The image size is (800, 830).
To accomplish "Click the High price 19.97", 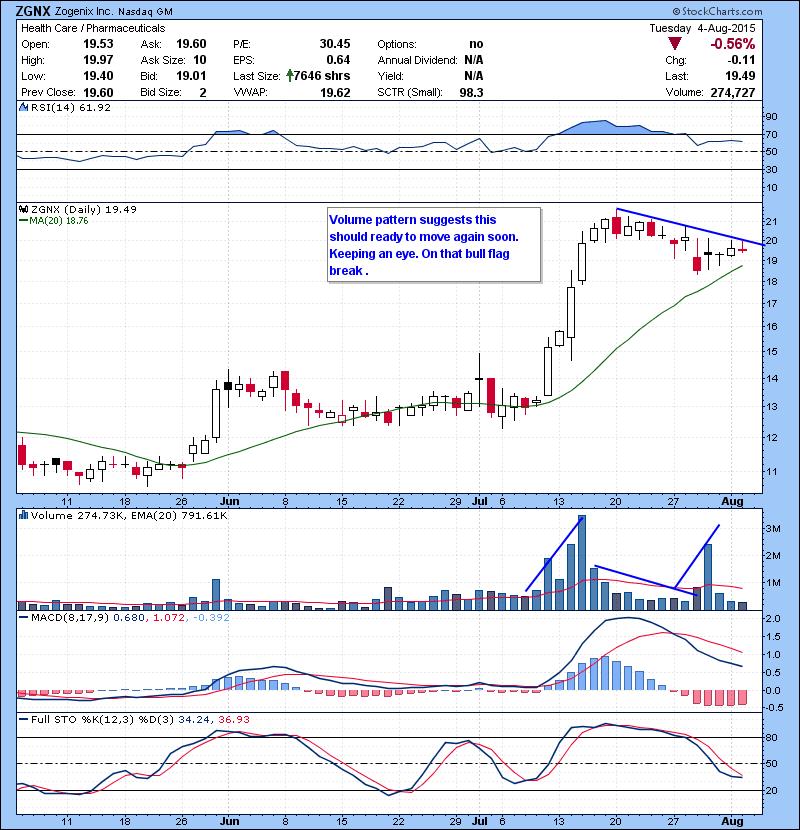I will [x=98, y=59].
